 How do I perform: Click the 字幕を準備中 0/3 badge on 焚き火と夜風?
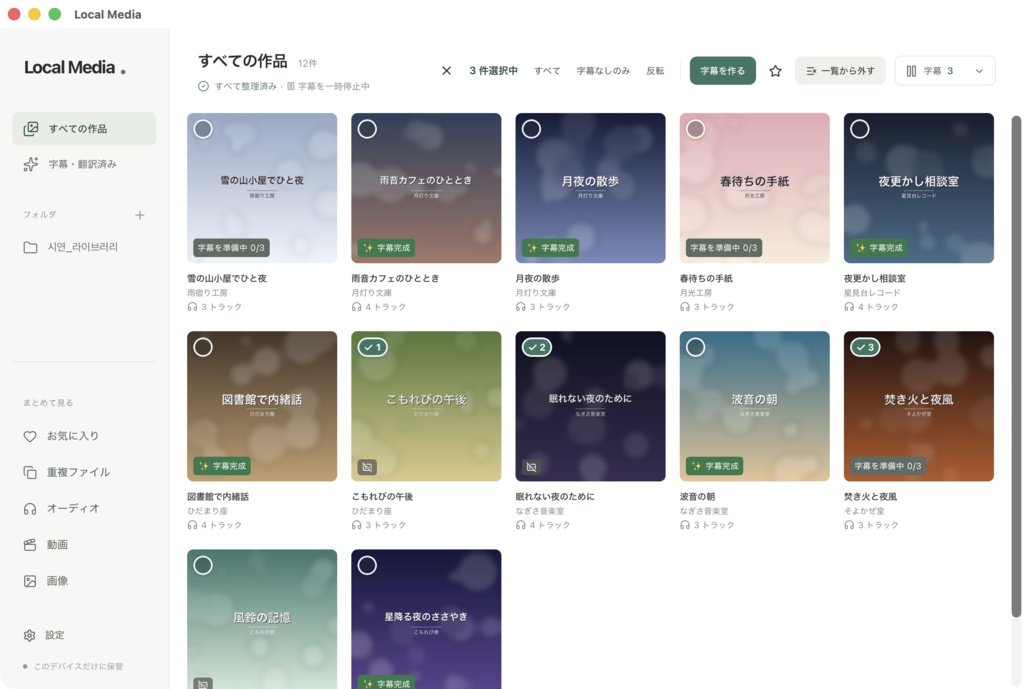888,466
